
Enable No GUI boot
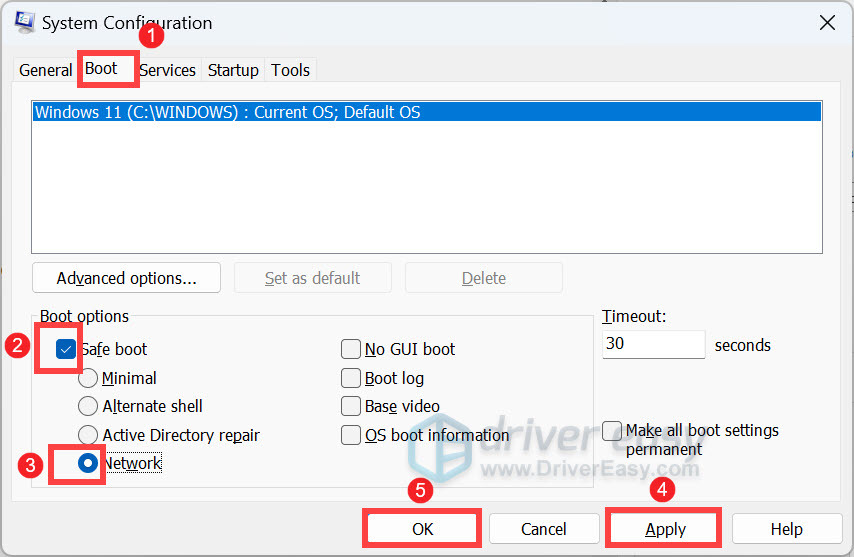click(351, 349)
